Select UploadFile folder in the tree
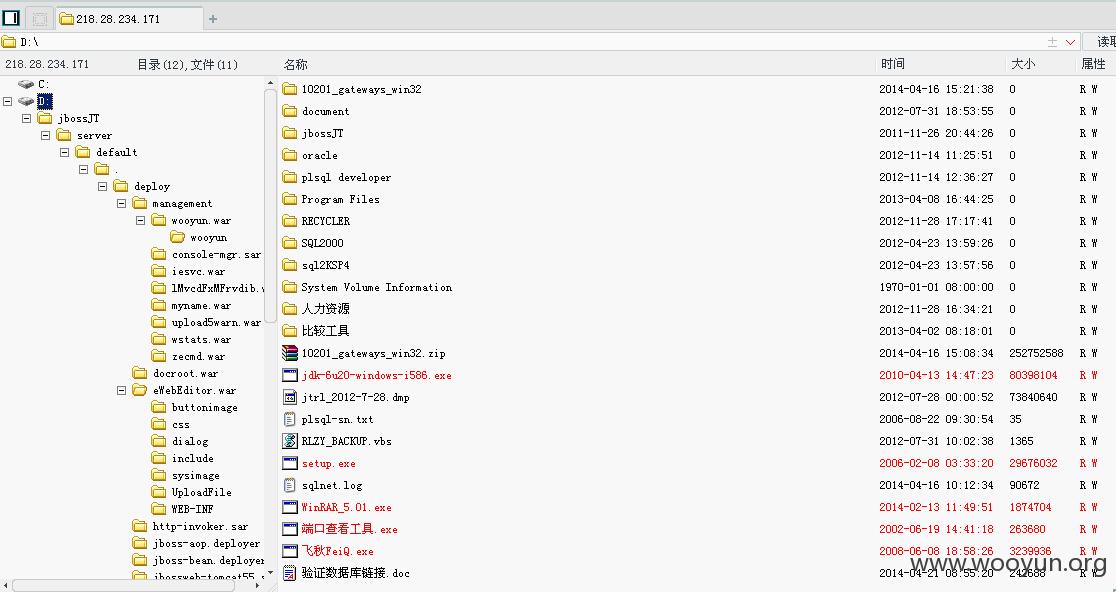The height and width of the screenshot is (592, 1116). (201, 492)
